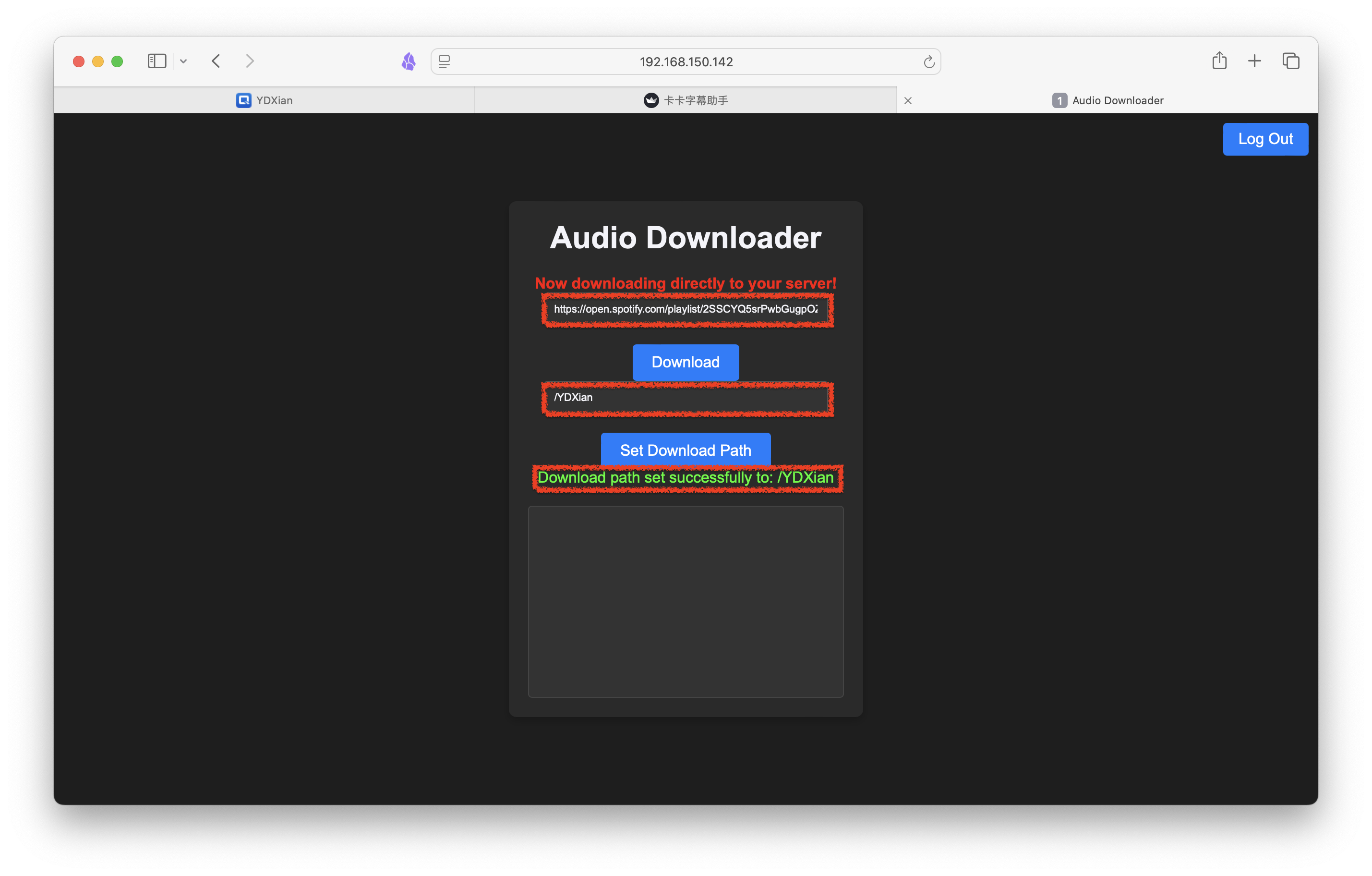Click the Set Download Path button
Image resolution: width=1372 pixels, height=876 pixels.
tap(686, 450)
